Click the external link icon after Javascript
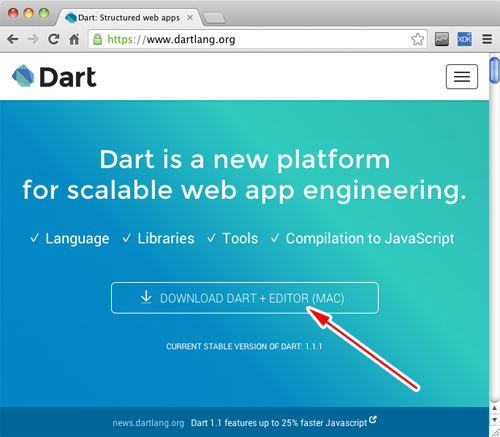 click(x=372, y=420)
